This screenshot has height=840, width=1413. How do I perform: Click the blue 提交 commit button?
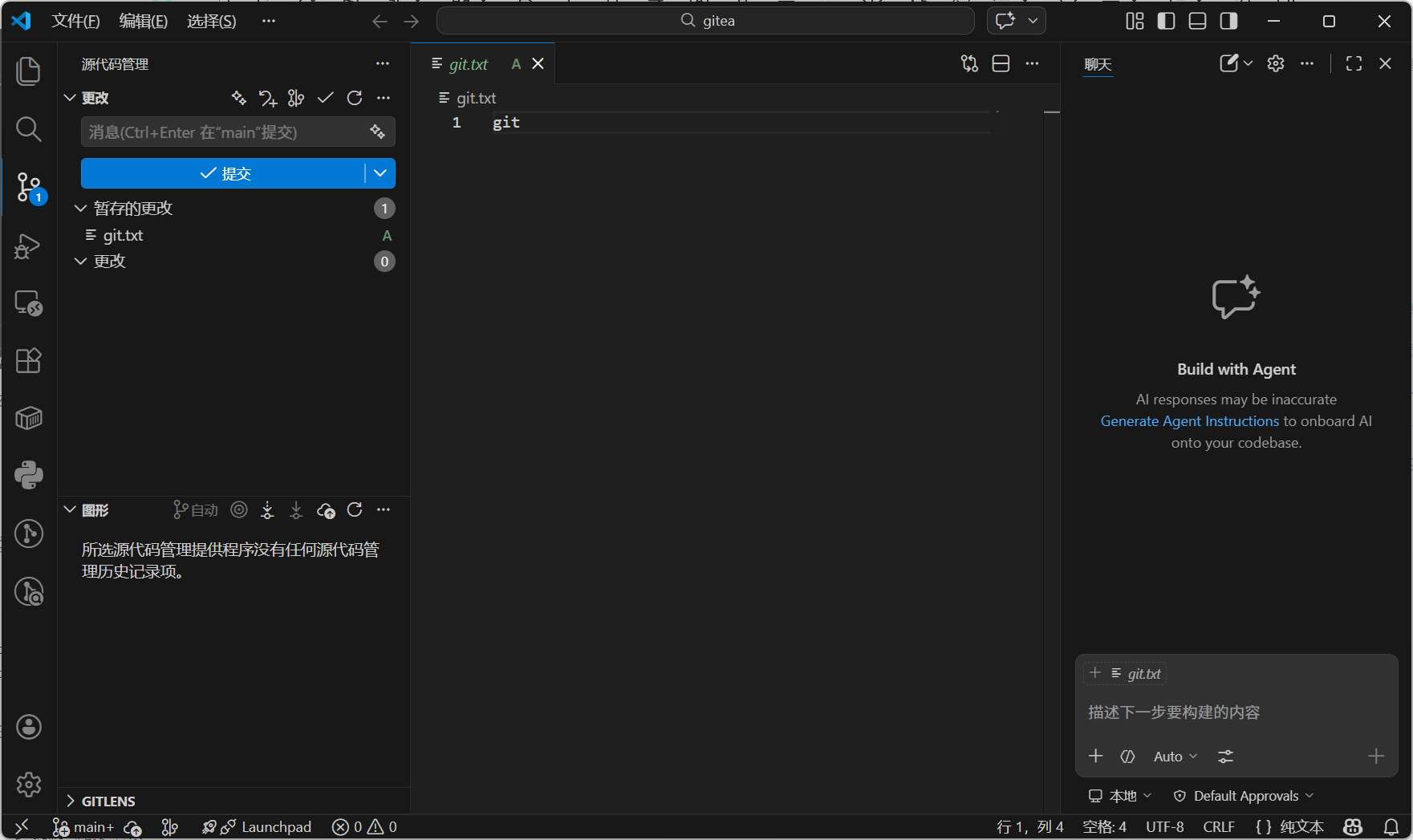(x=223, y=173)
